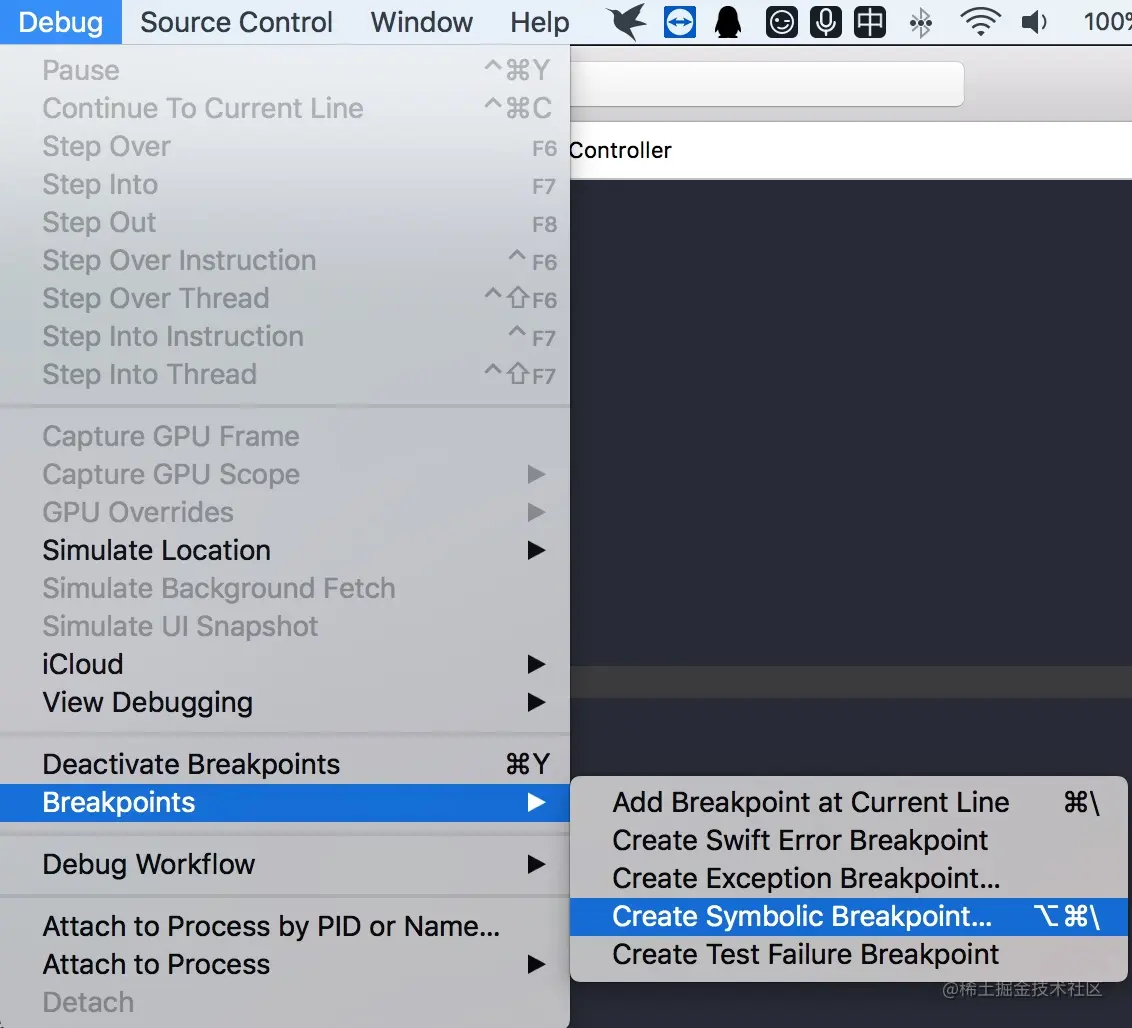The height and width of the screenshot is (1028, 1132).
Task: Expand the Debug Workflow submenu
Action: click(284, 864)
